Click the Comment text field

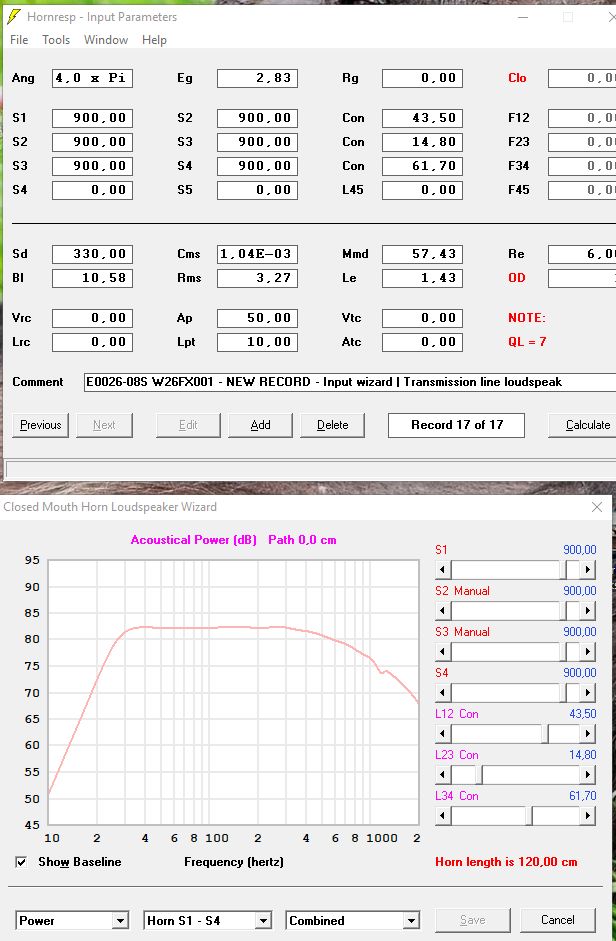(x=350, y=382)
